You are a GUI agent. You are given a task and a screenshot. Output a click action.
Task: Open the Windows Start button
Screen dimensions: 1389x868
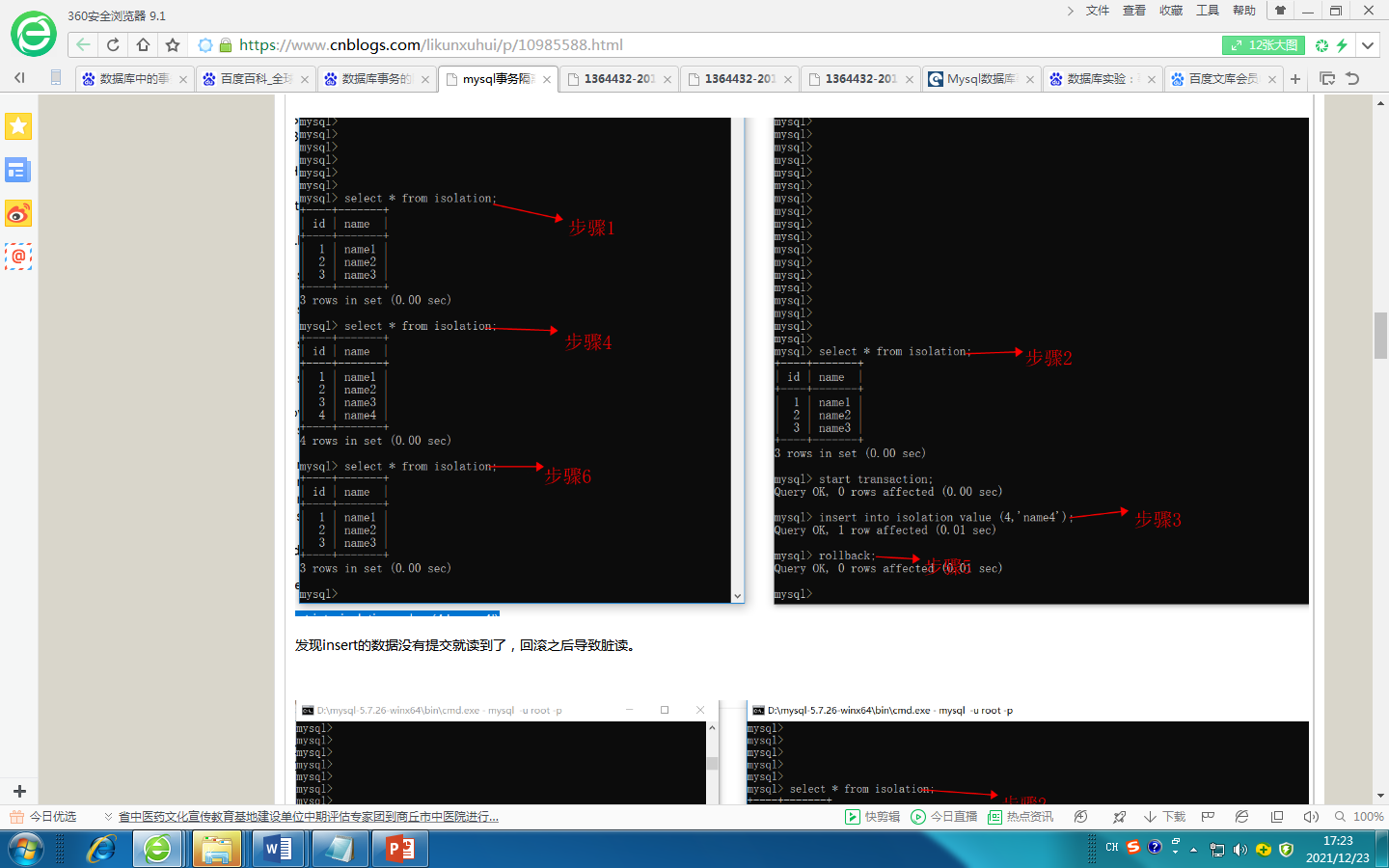[x=26, y=850]
